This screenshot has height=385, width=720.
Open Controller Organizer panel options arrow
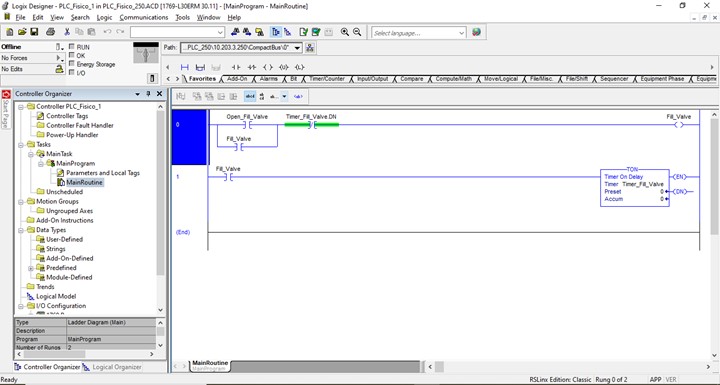[x=137, y=94]
